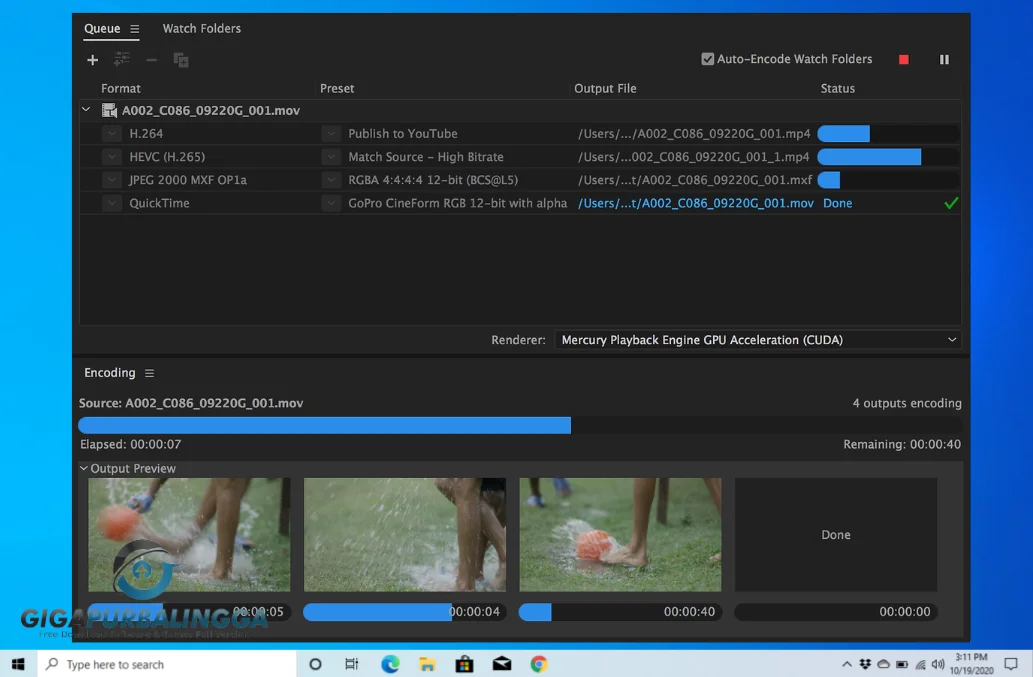This screenshot has height=677, width=1033.
Task: Click the Format column header
Action: 121,88
